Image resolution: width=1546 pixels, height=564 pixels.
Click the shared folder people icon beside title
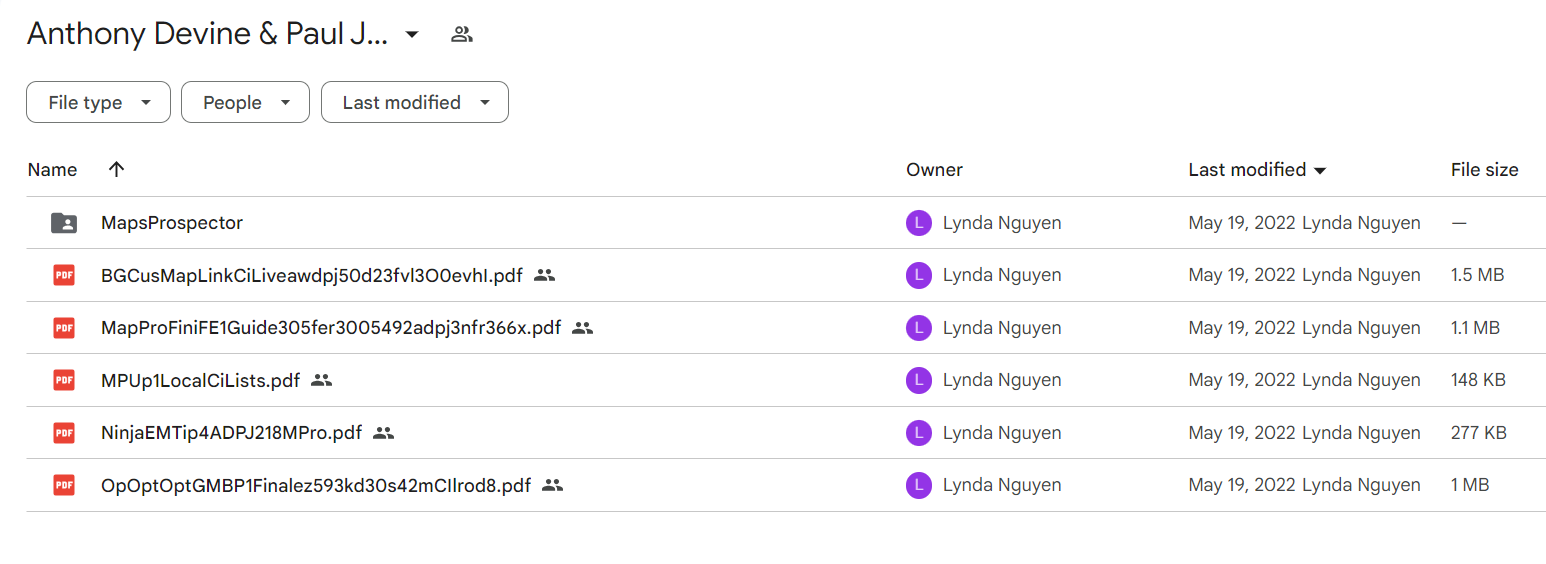point(461,34)
